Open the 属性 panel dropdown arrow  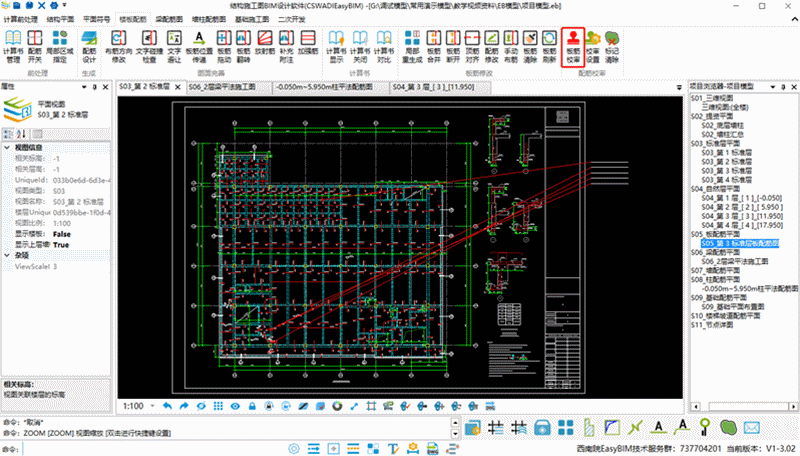coord(86,87)
